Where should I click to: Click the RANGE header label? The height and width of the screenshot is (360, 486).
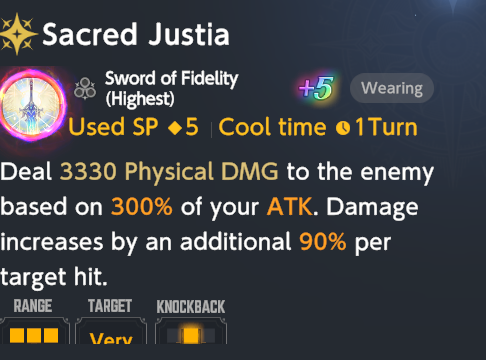[x=33, y=306]
